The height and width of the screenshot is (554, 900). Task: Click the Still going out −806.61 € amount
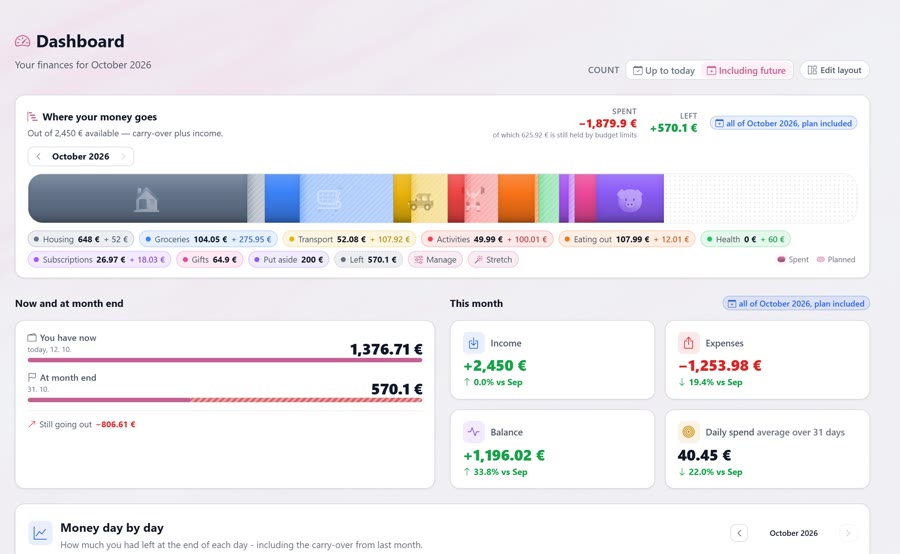click(115, 424)
